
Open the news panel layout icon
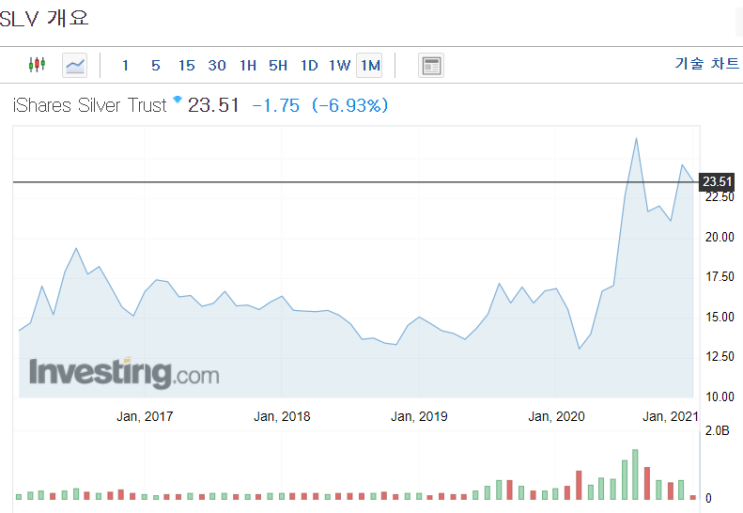click(x=431, y=65)
